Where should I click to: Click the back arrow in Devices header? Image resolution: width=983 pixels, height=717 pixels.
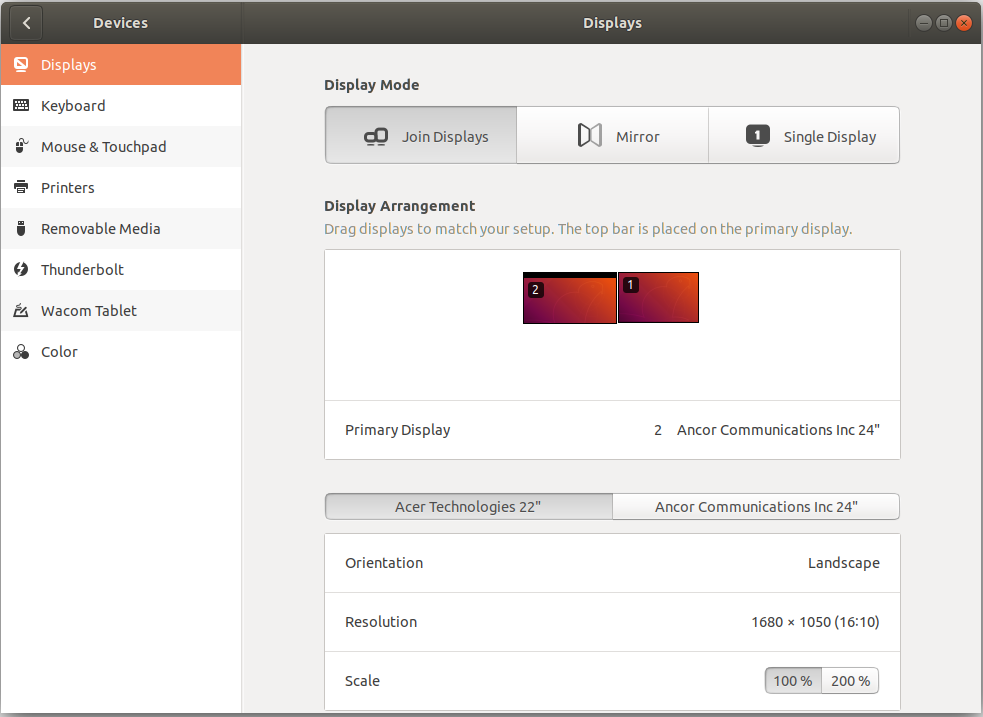(x=26, y=23)
